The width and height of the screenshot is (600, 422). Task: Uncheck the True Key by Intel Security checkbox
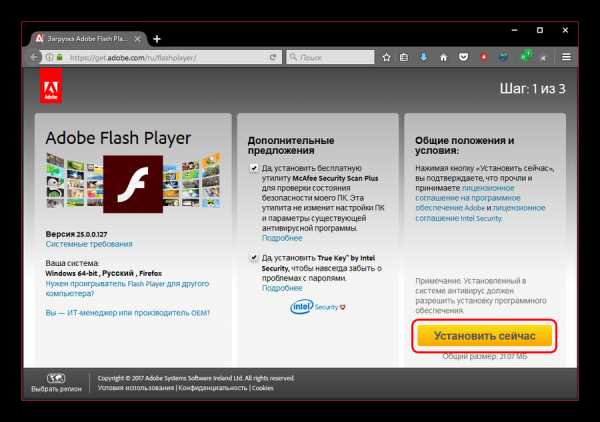[254, 258]
